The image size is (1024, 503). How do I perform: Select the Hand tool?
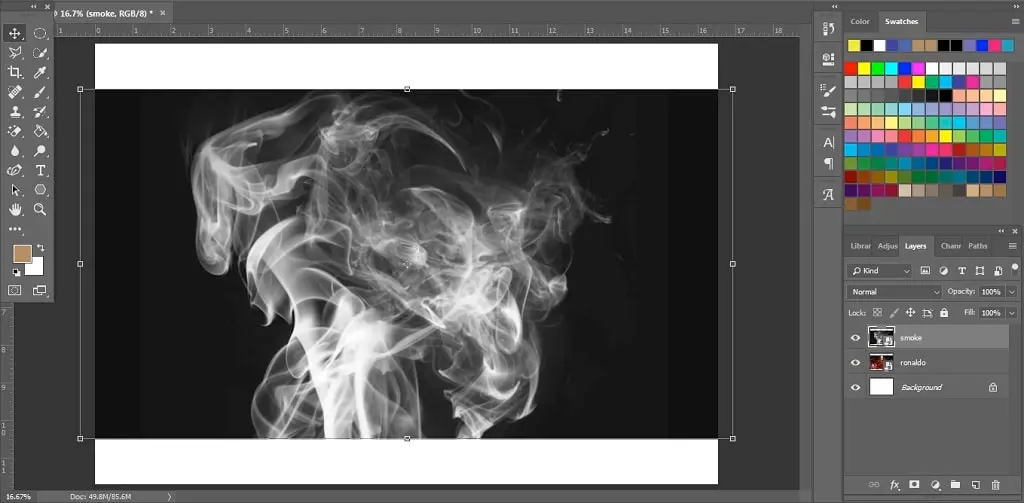14,210
